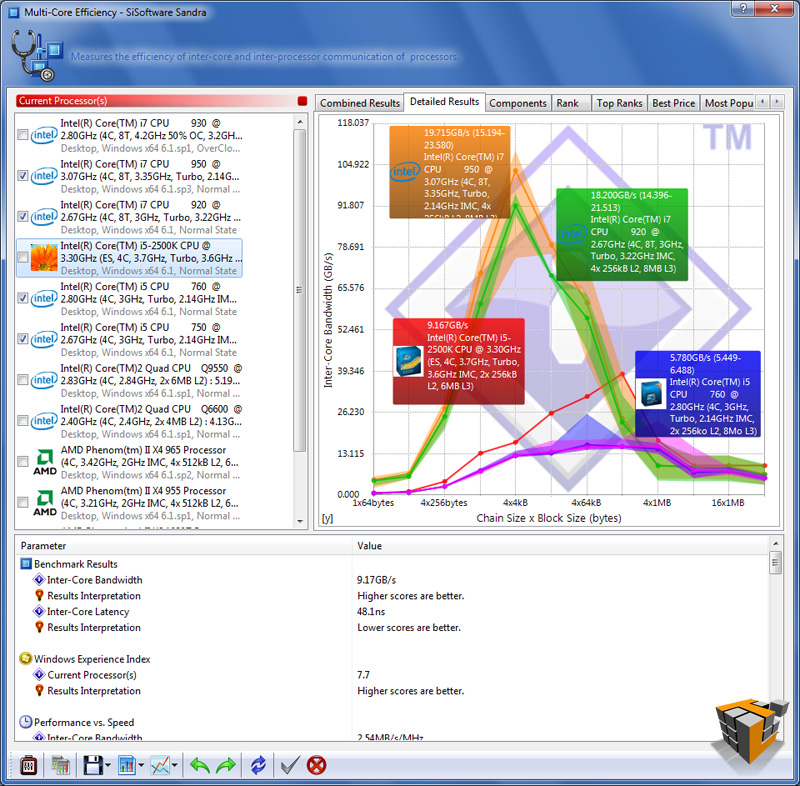The width and height of the screenshot is (800, 786).
Task: Click the floppy disk save icon
Action: tap(92, 766)
